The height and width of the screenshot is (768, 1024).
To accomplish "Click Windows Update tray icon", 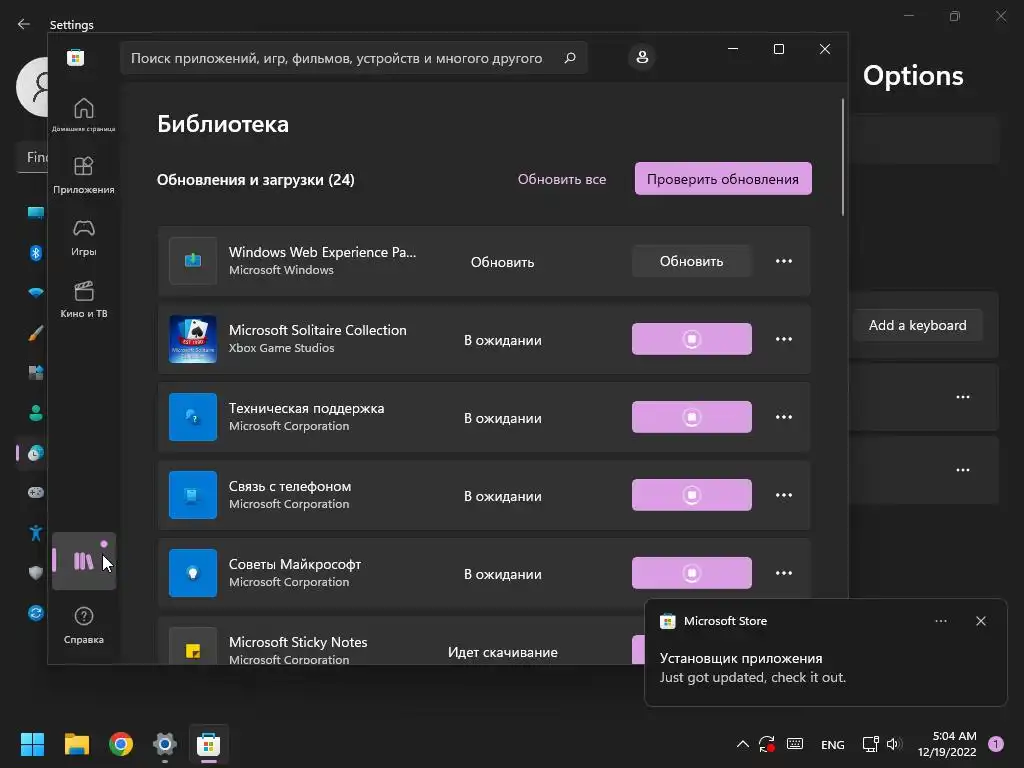I will (x=767, y=744).
